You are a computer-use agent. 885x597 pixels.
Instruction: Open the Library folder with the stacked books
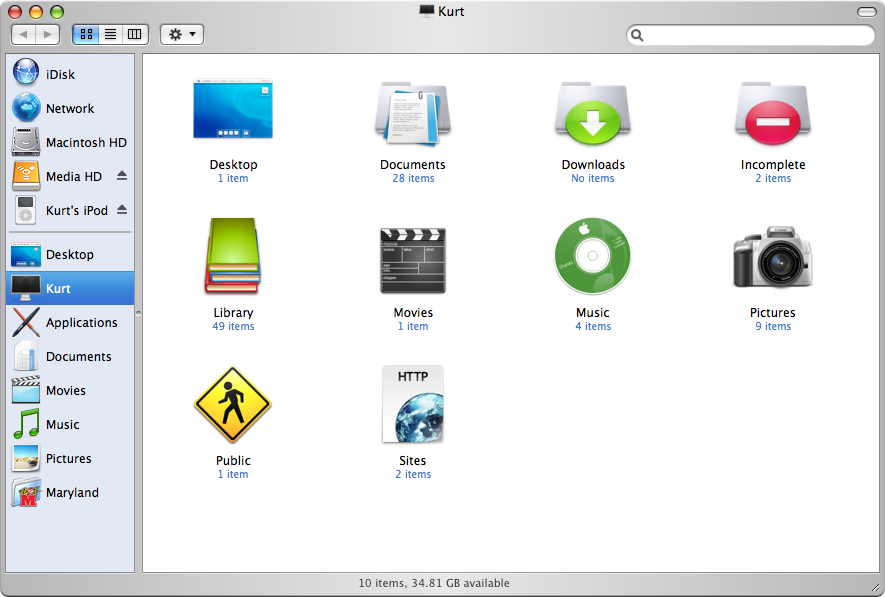[x=233, y=256]
